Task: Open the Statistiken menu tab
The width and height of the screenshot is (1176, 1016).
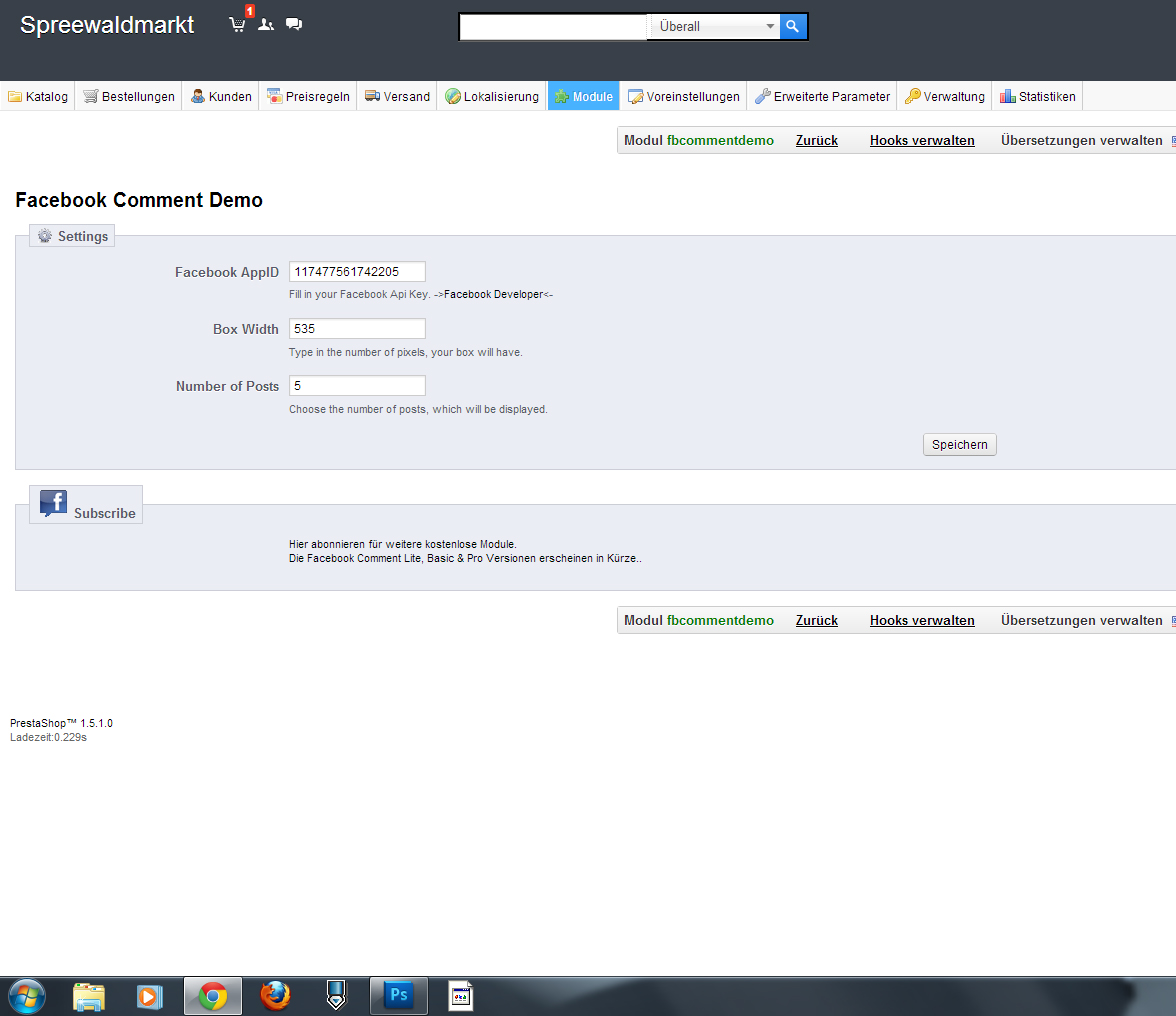Action: coord(1037,96)
